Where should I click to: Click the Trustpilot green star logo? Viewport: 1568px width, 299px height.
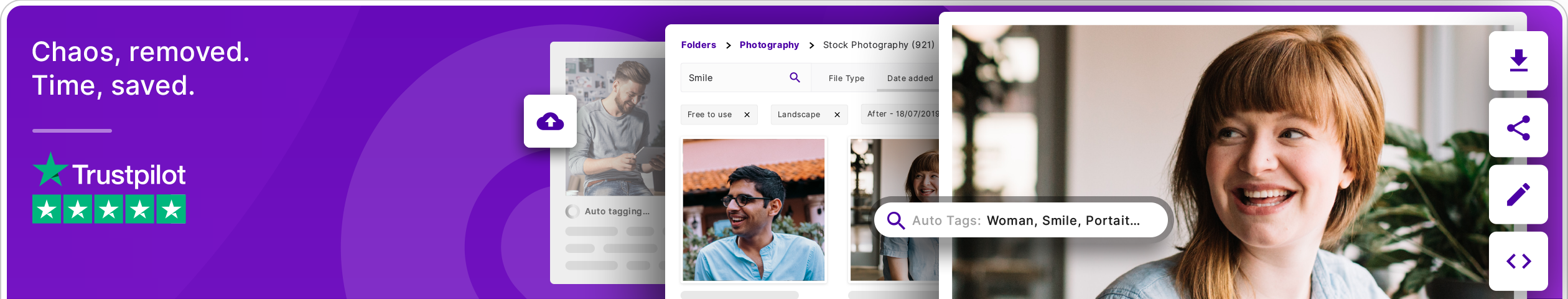50,170
